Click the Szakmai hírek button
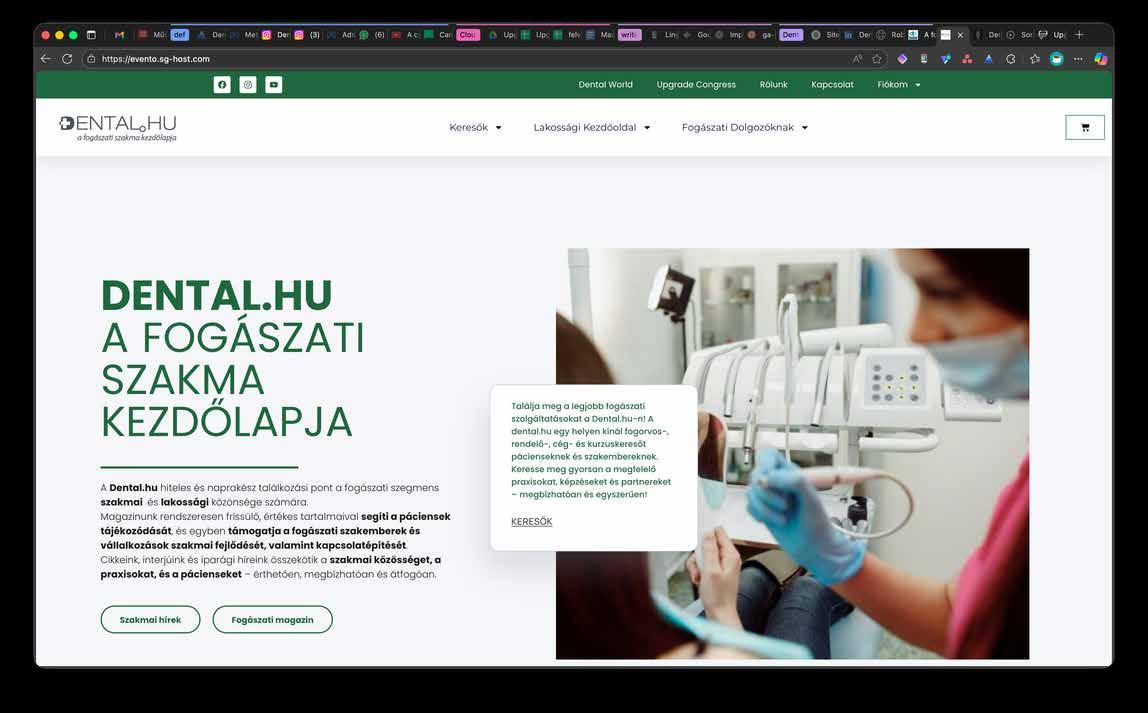This screenshot has width=1148, height=713. 150,619
